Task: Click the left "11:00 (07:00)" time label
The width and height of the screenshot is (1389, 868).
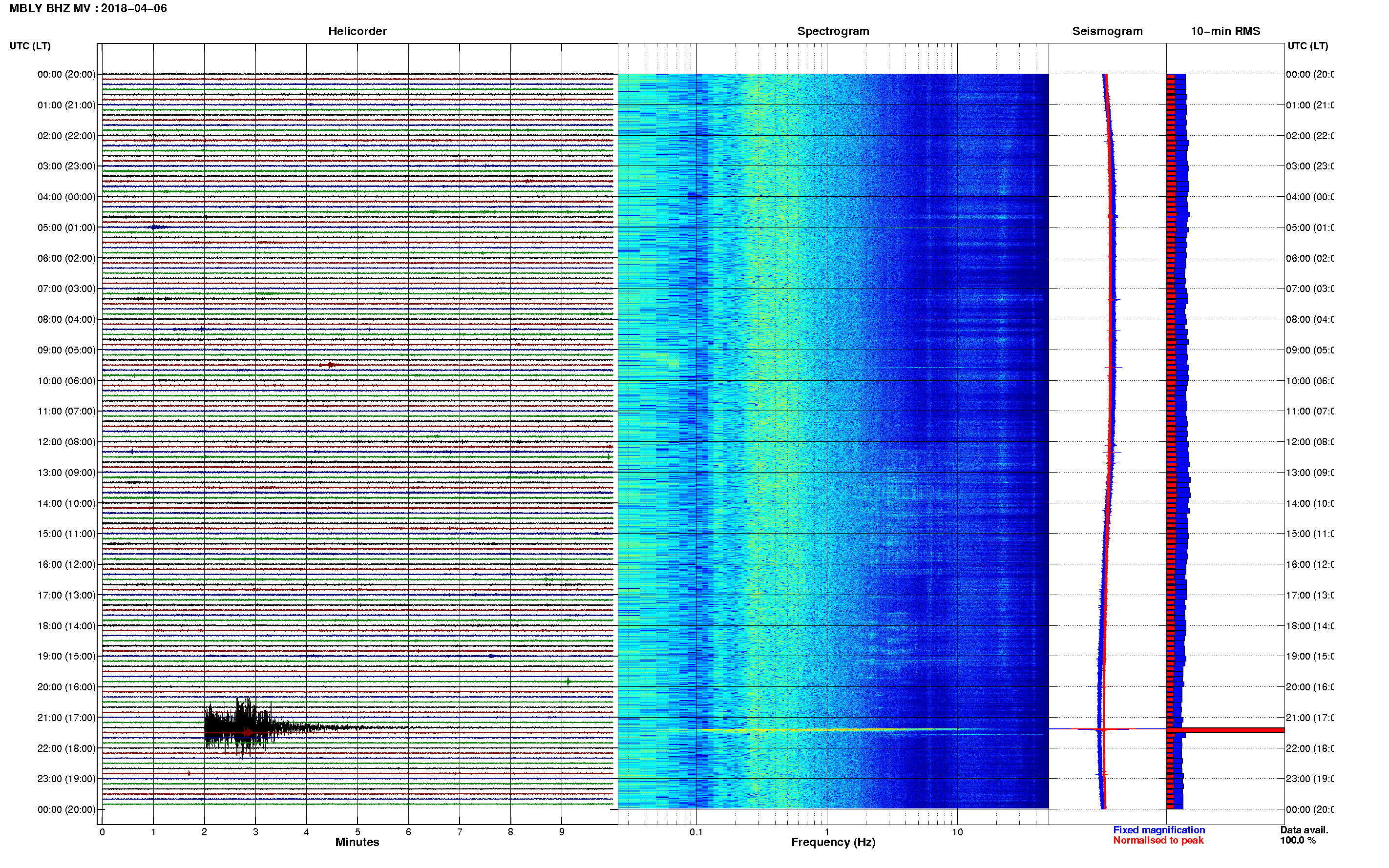Action: pos(66,411)
